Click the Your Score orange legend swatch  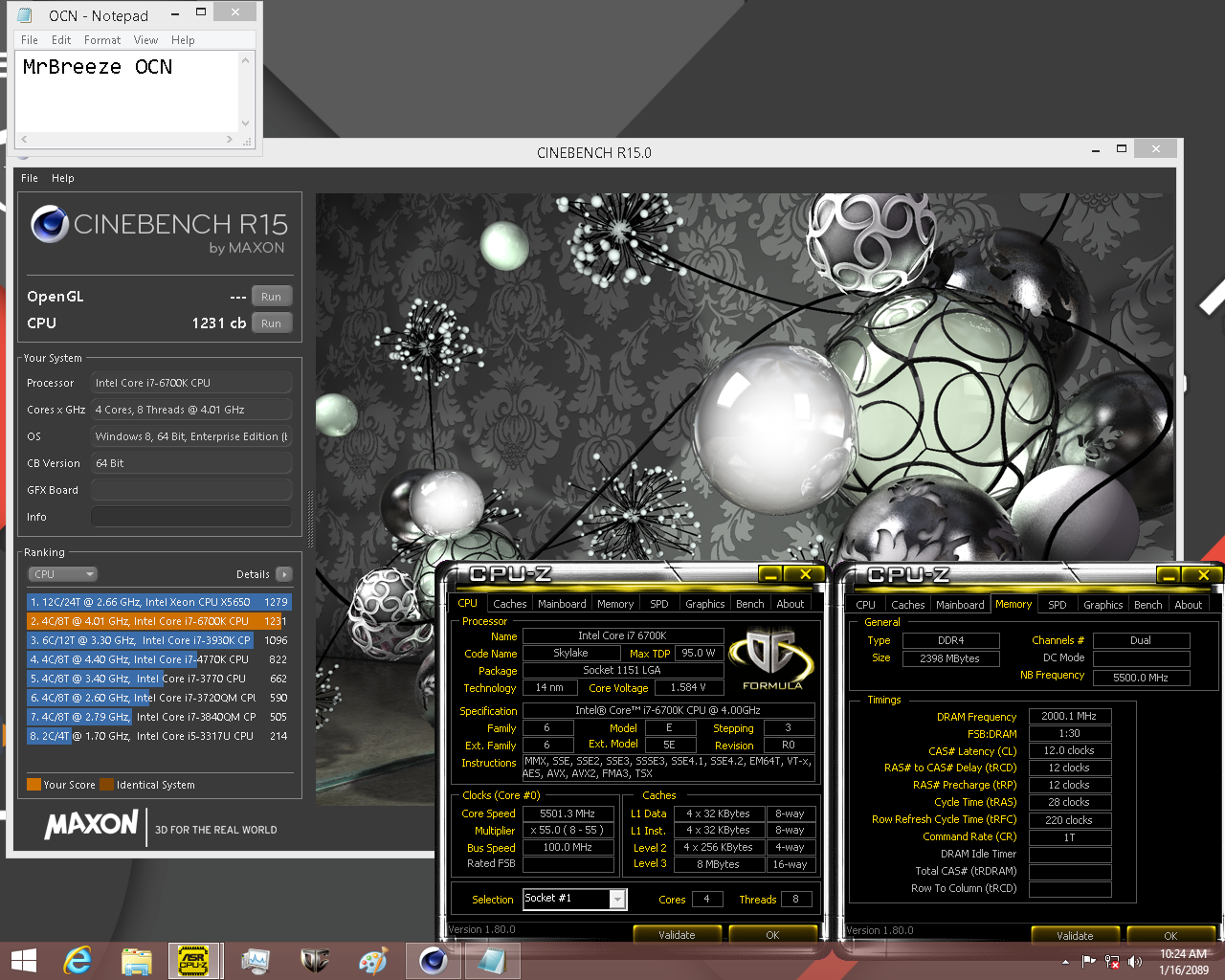click(x=33, y=785)
